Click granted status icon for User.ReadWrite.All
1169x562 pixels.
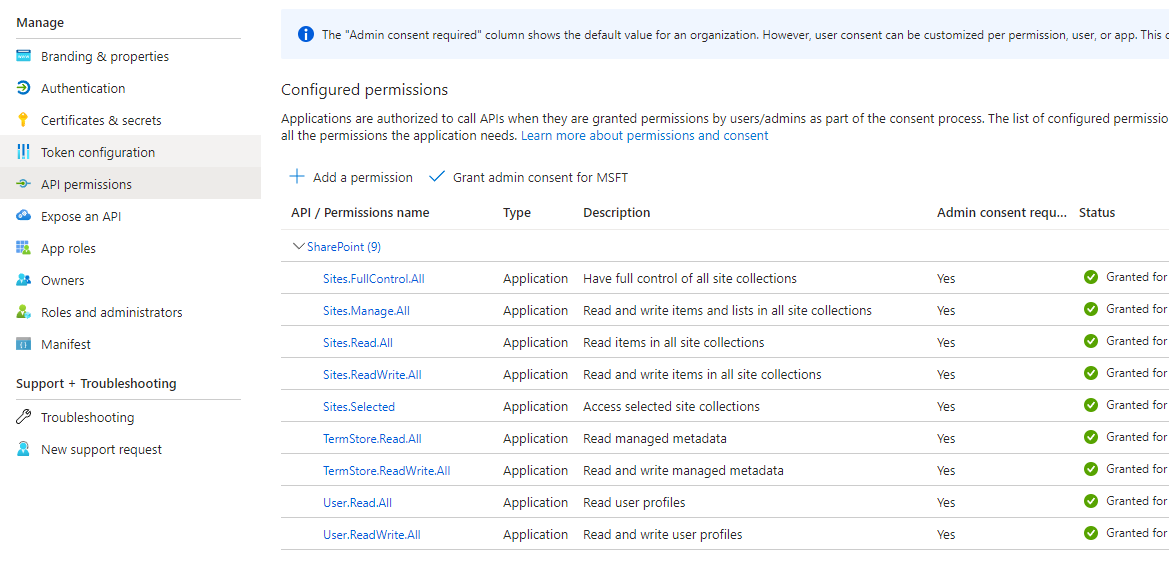coord(1091,534)
